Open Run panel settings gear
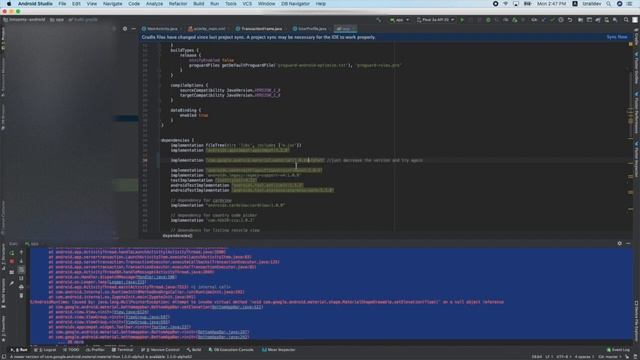 [620, 243]
